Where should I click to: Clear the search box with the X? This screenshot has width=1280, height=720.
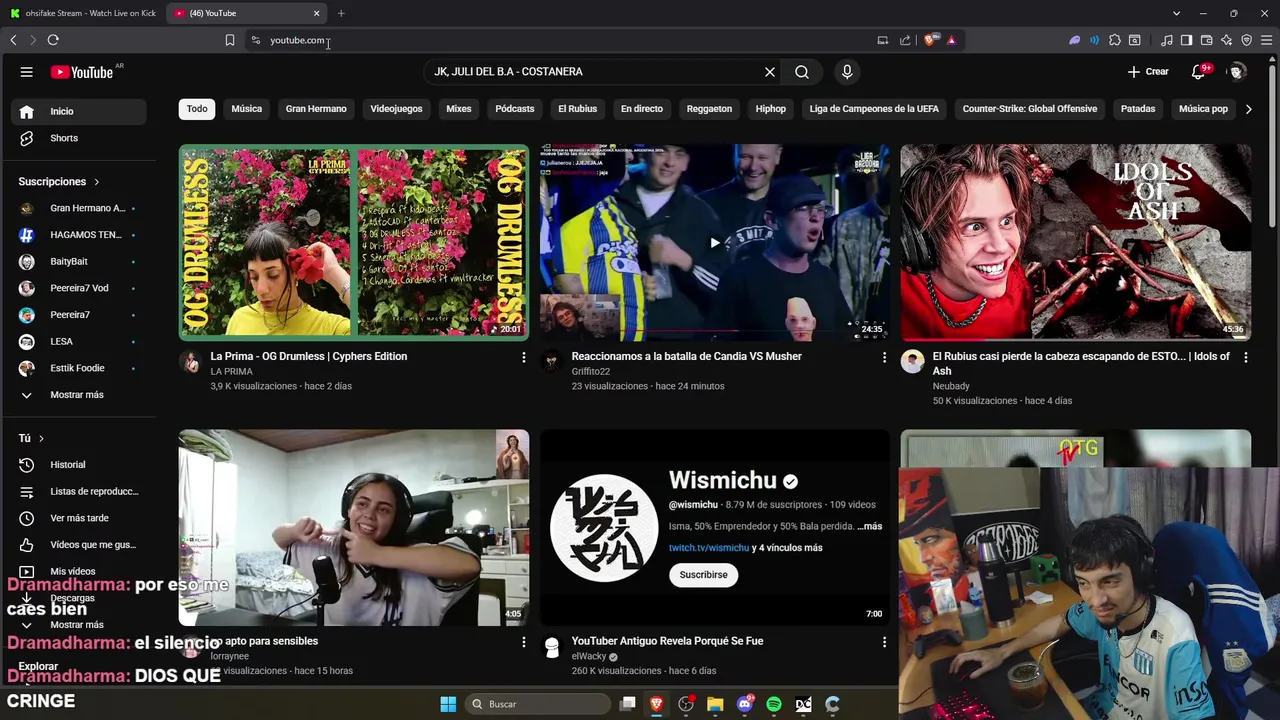pos(770,72)
